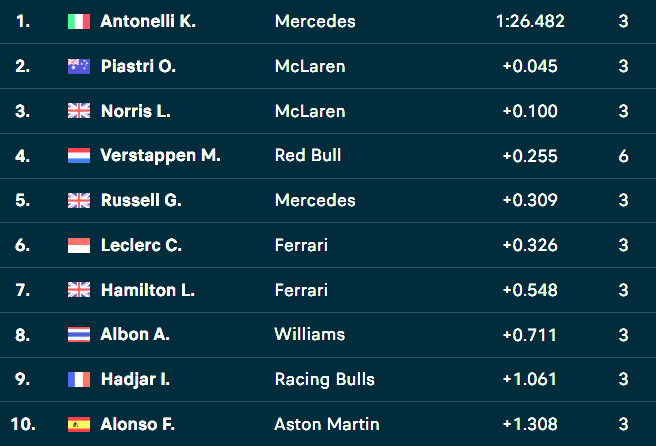
Task: Click Racing Bulls team name
Action: tap(325, 379)
